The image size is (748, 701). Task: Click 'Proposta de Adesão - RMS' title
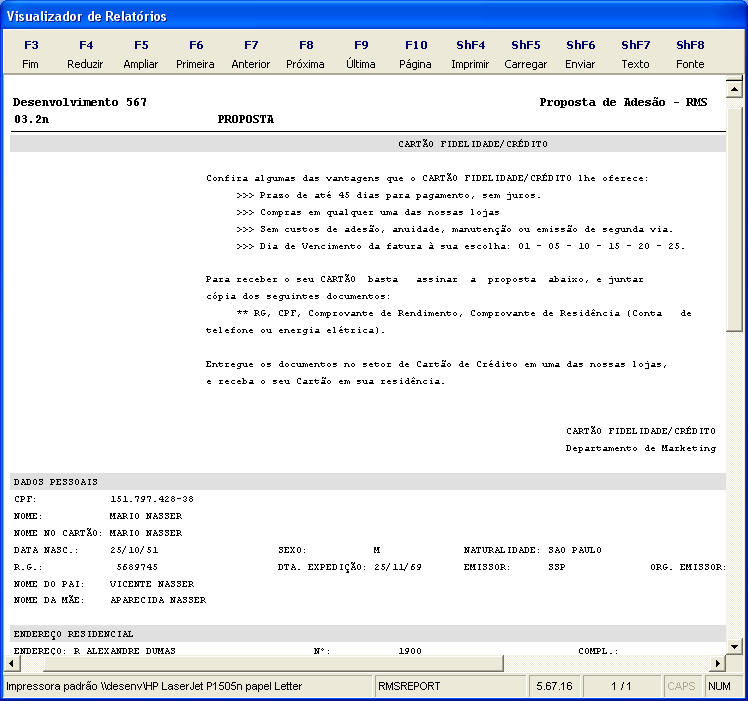[623, 102]
